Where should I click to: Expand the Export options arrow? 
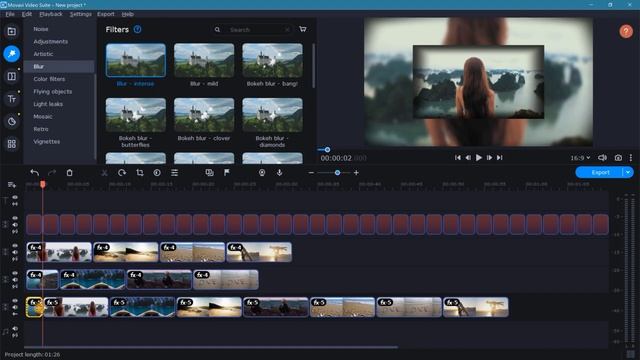coord(628,173)
